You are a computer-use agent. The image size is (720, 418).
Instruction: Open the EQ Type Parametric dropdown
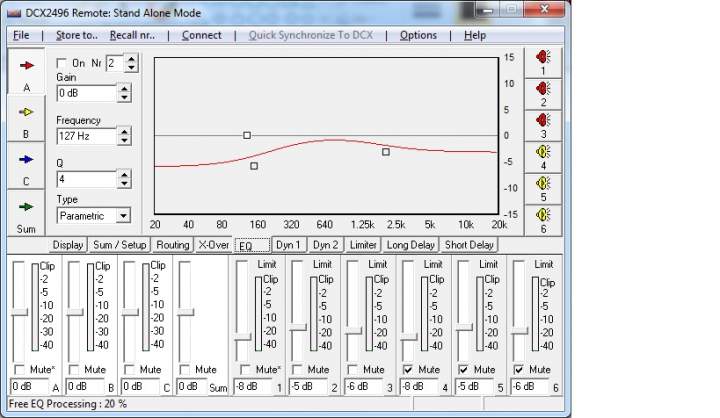123,215
